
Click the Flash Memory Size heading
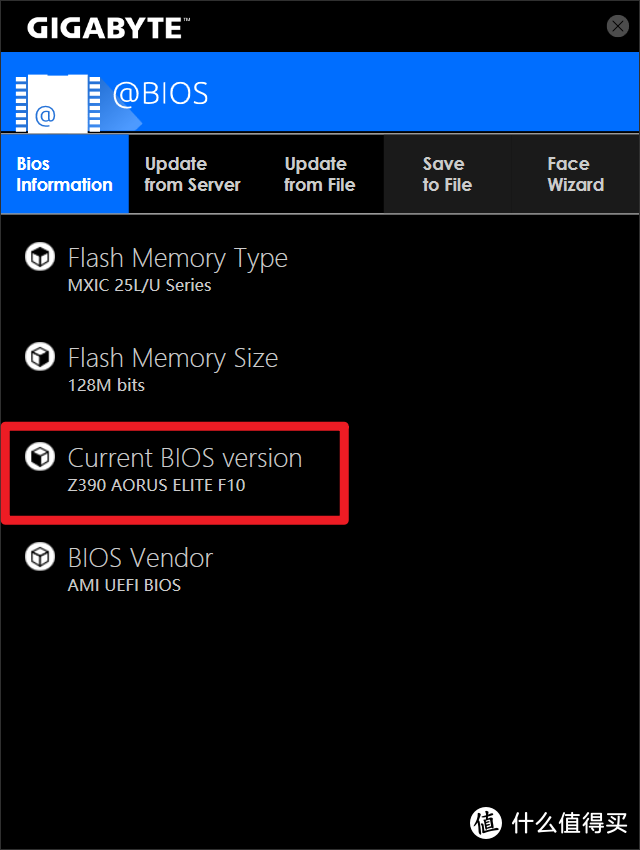pos(172,358)
